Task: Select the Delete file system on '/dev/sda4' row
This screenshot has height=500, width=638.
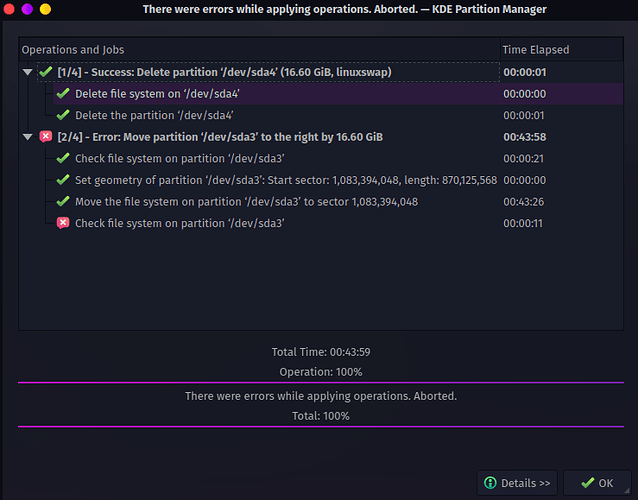Action: 338,94
